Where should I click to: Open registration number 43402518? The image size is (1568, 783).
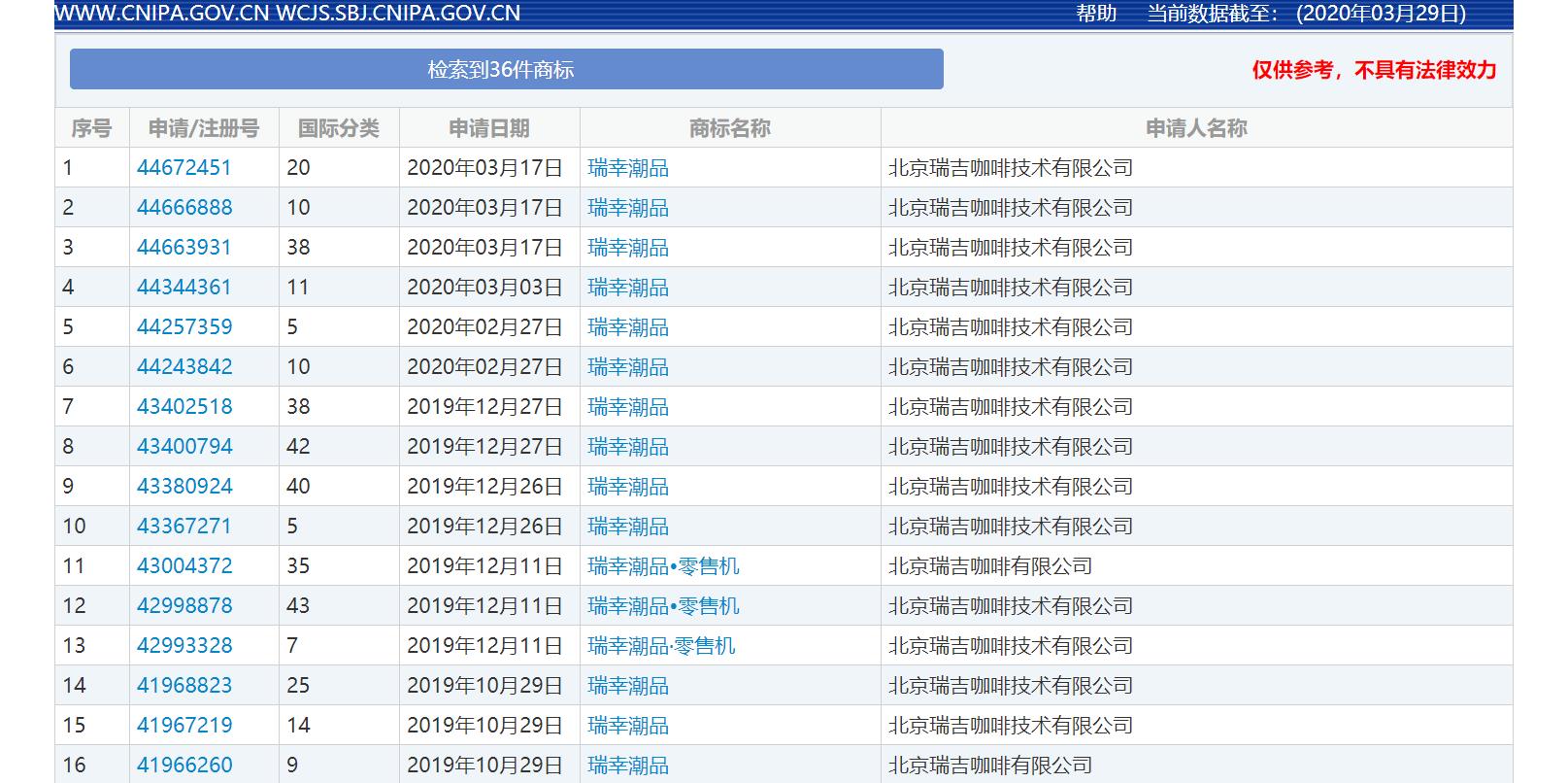click(184, 407)
